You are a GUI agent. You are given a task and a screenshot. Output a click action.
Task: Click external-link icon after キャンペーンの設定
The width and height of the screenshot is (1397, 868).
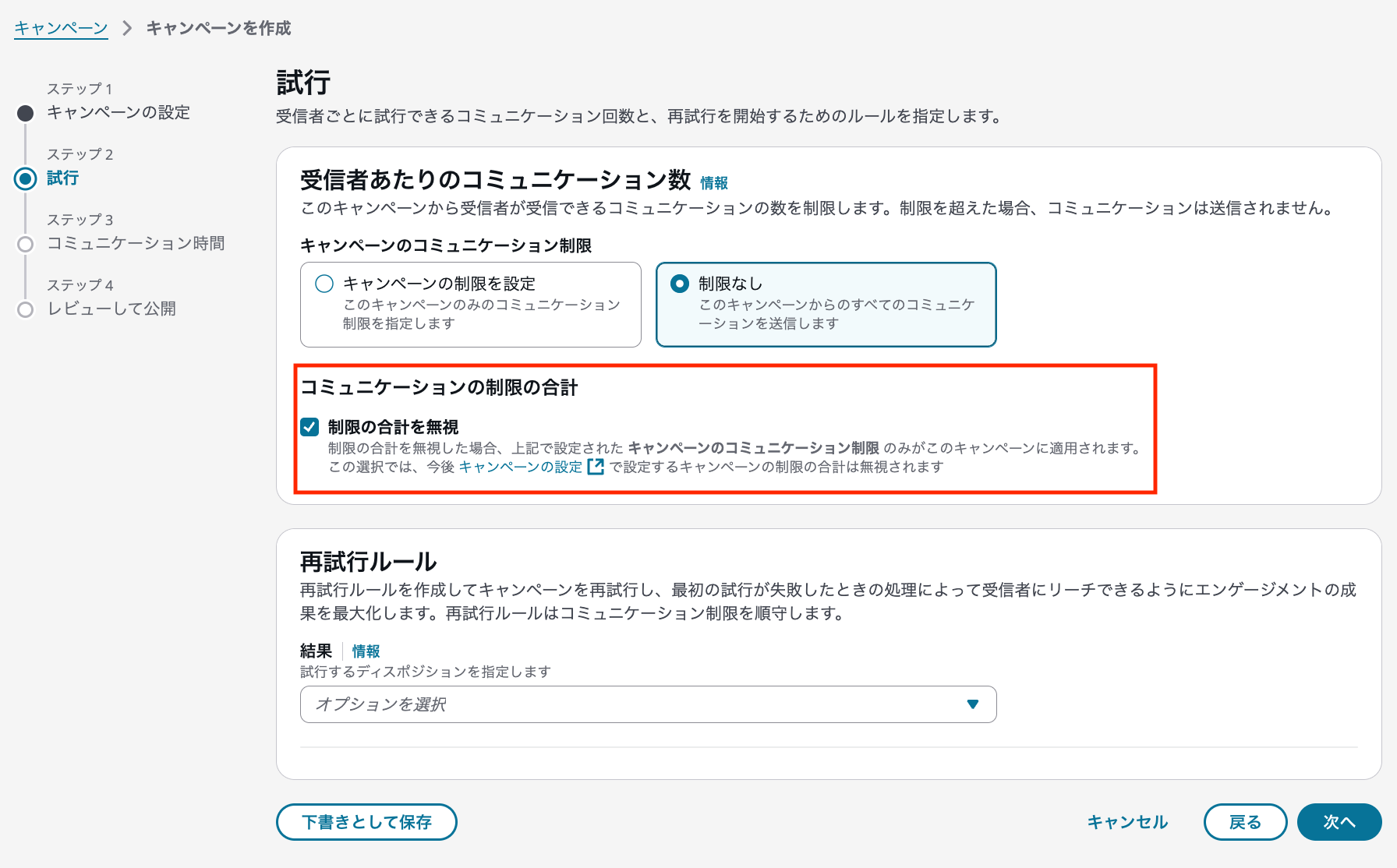click(595, 467)
